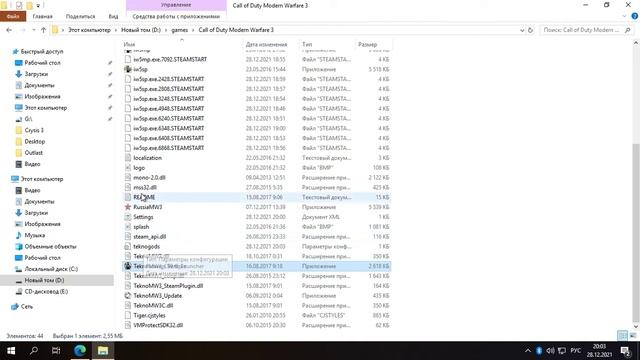Select steam_api.dll file
Screen dimensions: 640x360
pyautogui.click(x=149, y=237)
